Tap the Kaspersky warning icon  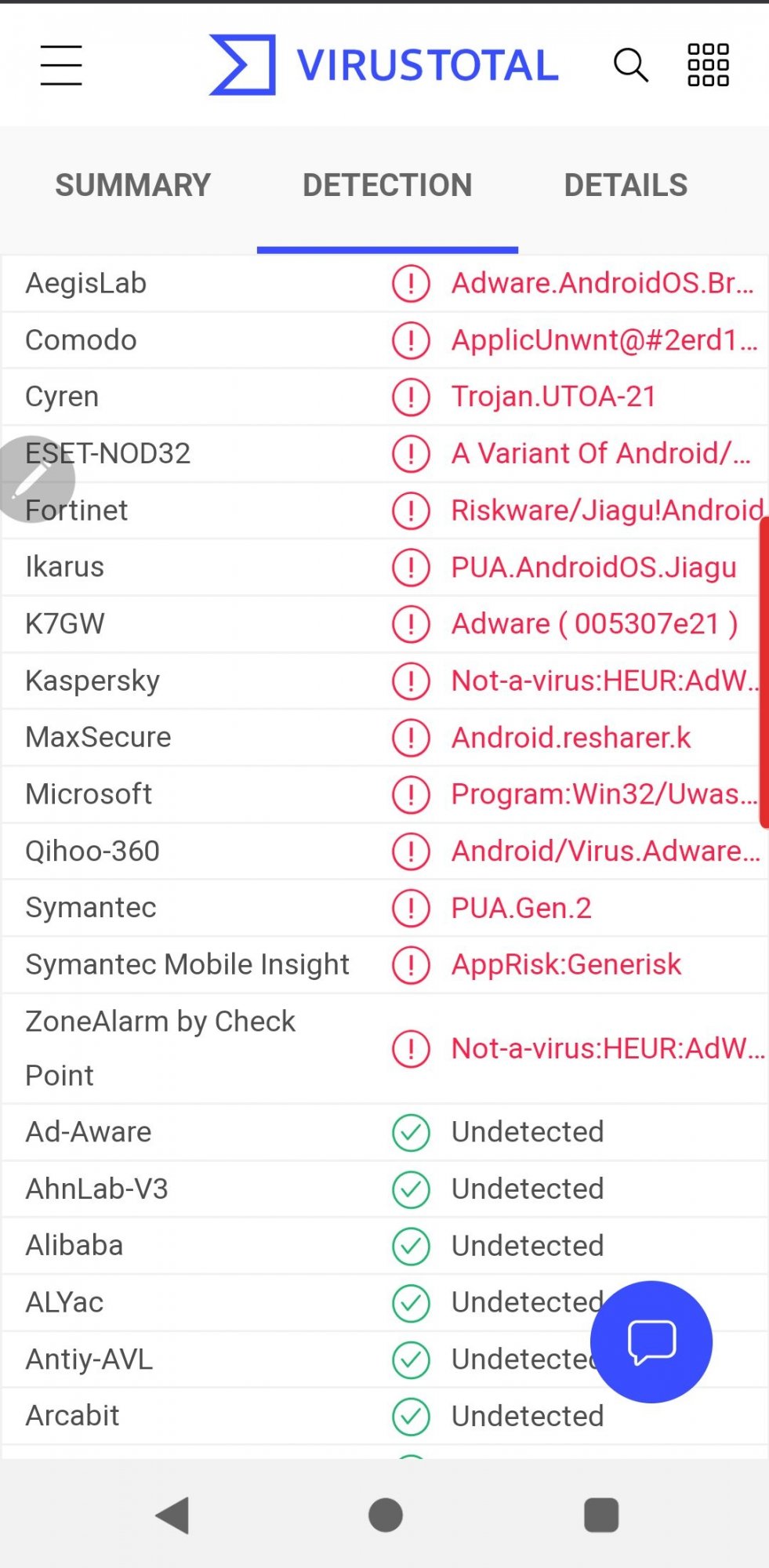[411, 681]
